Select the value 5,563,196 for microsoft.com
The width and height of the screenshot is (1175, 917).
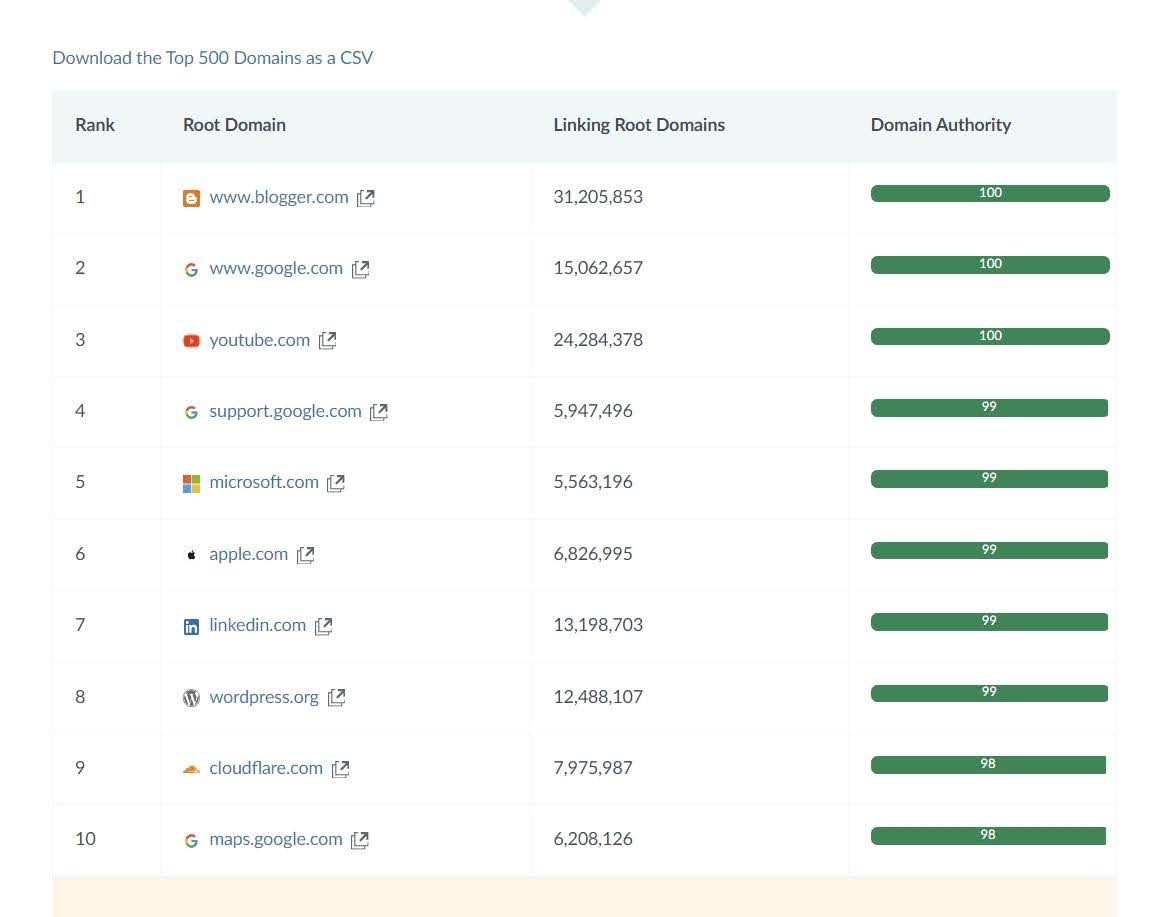(x=593, y=482)
